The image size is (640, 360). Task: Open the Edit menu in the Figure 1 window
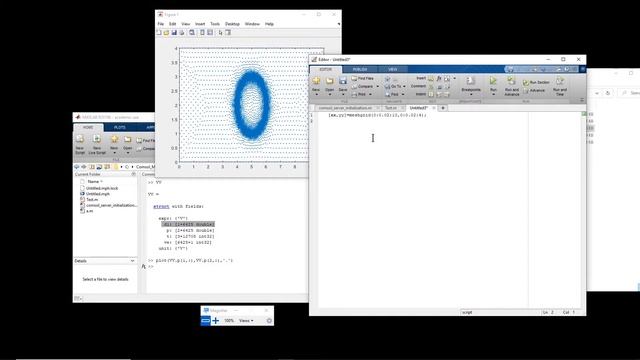pyautogui.click(x=173, y=24)
